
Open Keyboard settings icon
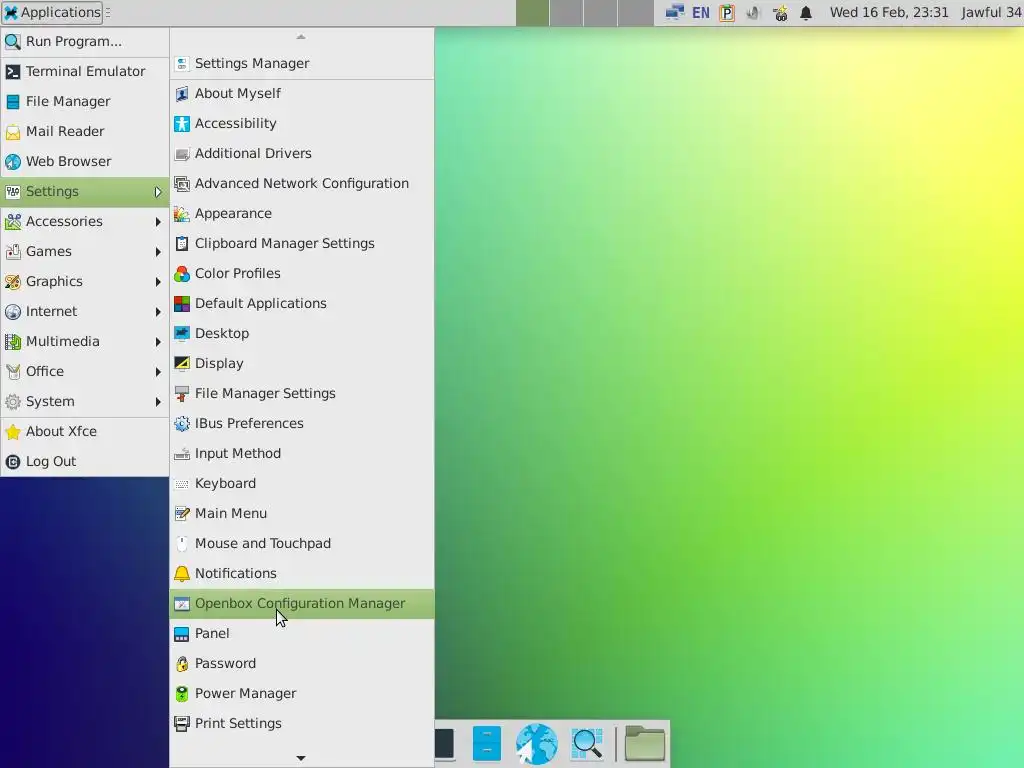(x=182, y=484)
